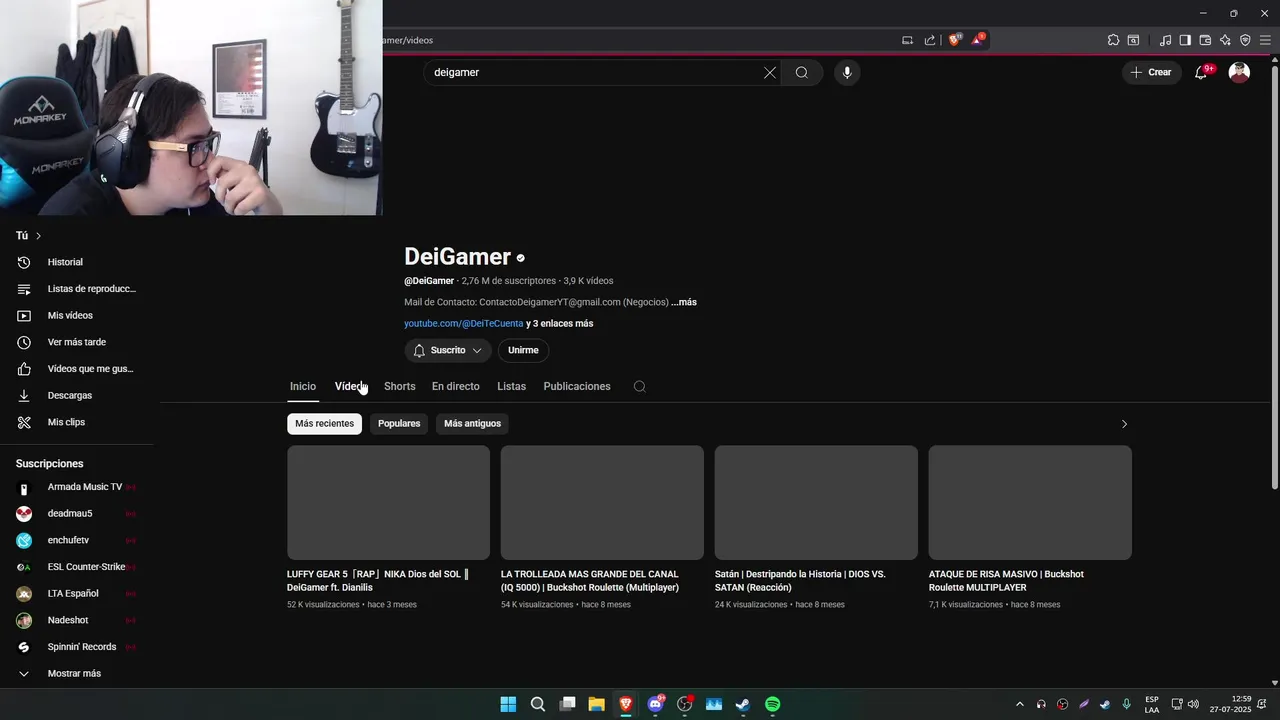
Task: Switch to the En directo tab
Action: point(456,386)
